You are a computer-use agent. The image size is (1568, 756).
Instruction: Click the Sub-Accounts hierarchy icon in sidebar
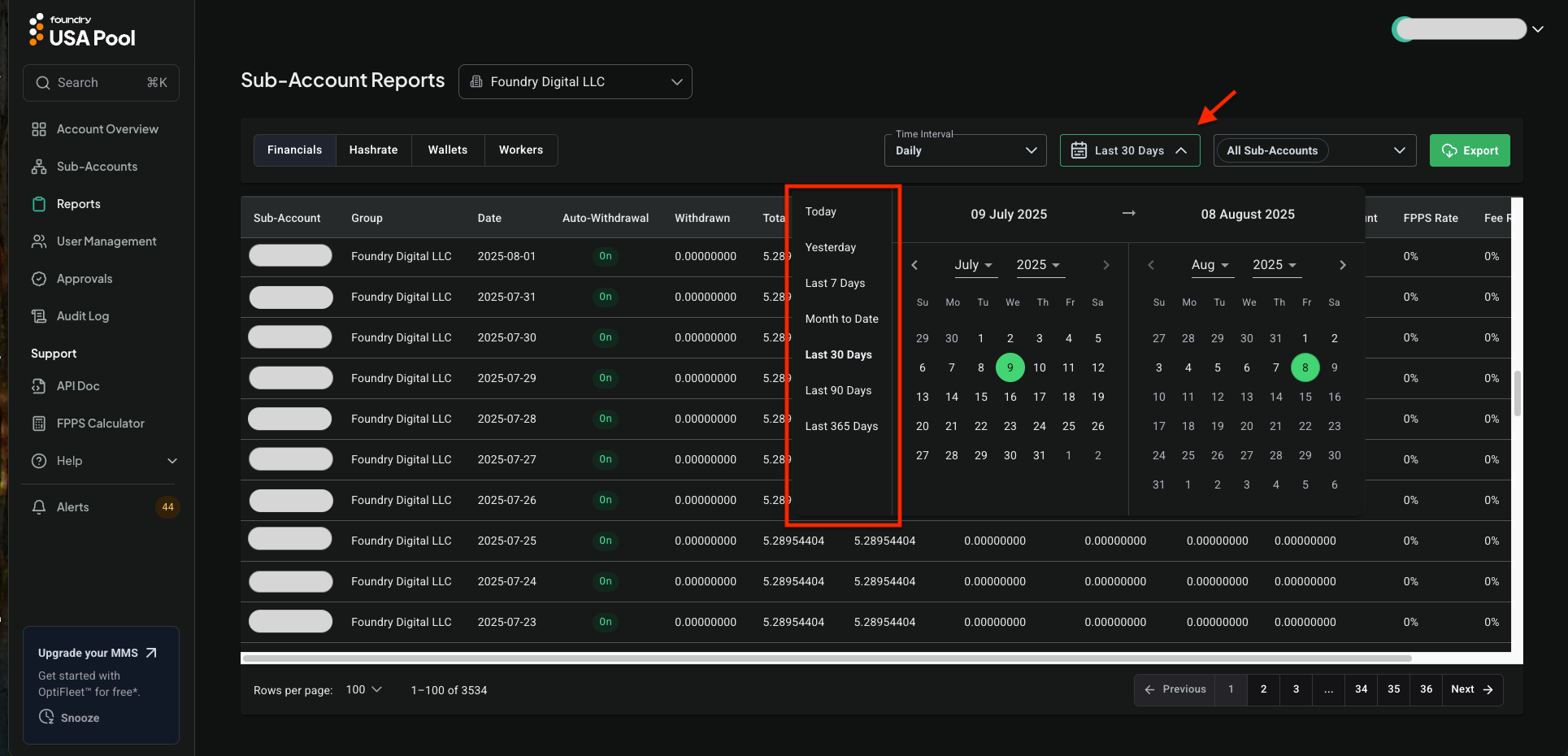(x=38, y=167)
